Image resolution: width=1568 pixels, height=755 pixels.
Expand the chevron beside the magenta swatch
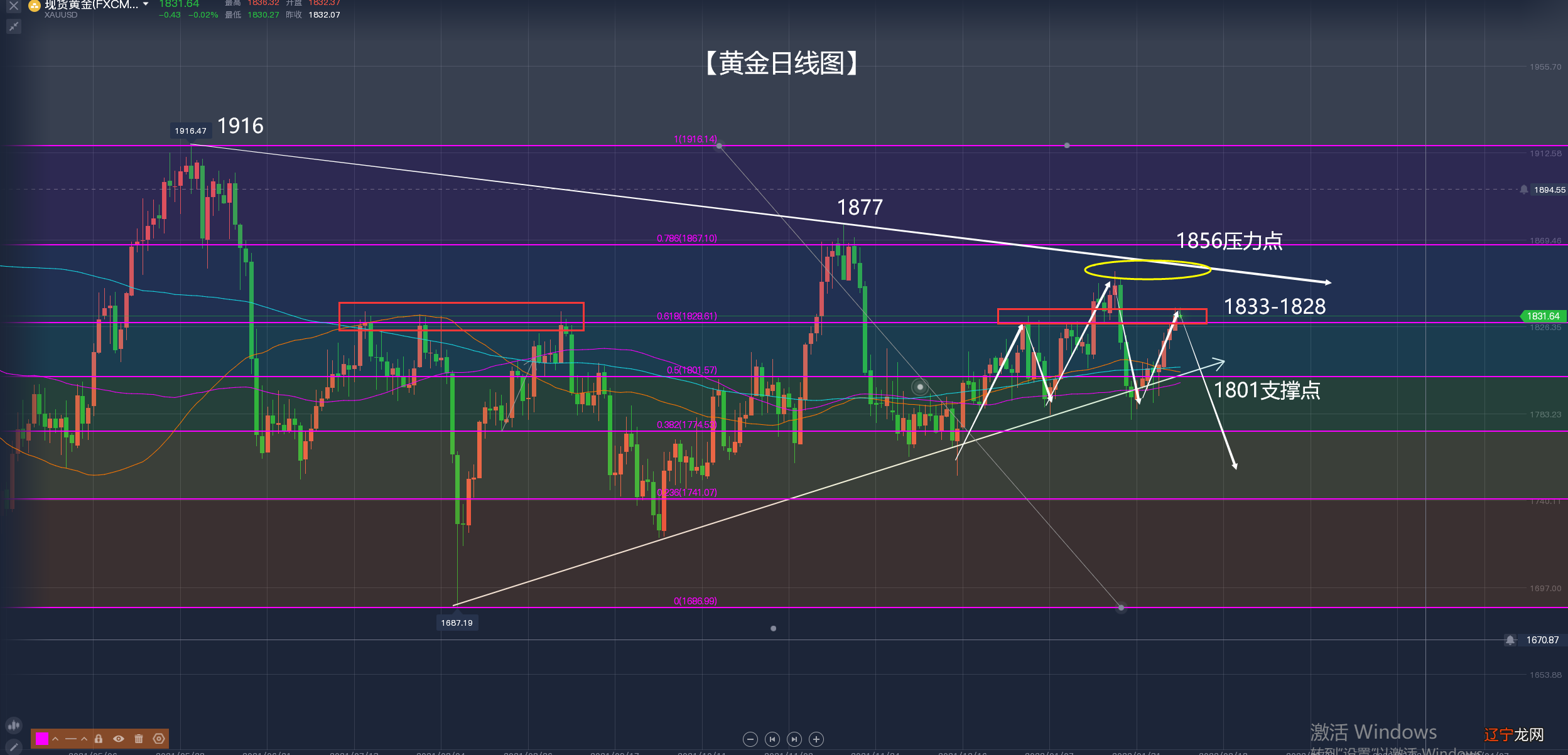click(55, 739)
